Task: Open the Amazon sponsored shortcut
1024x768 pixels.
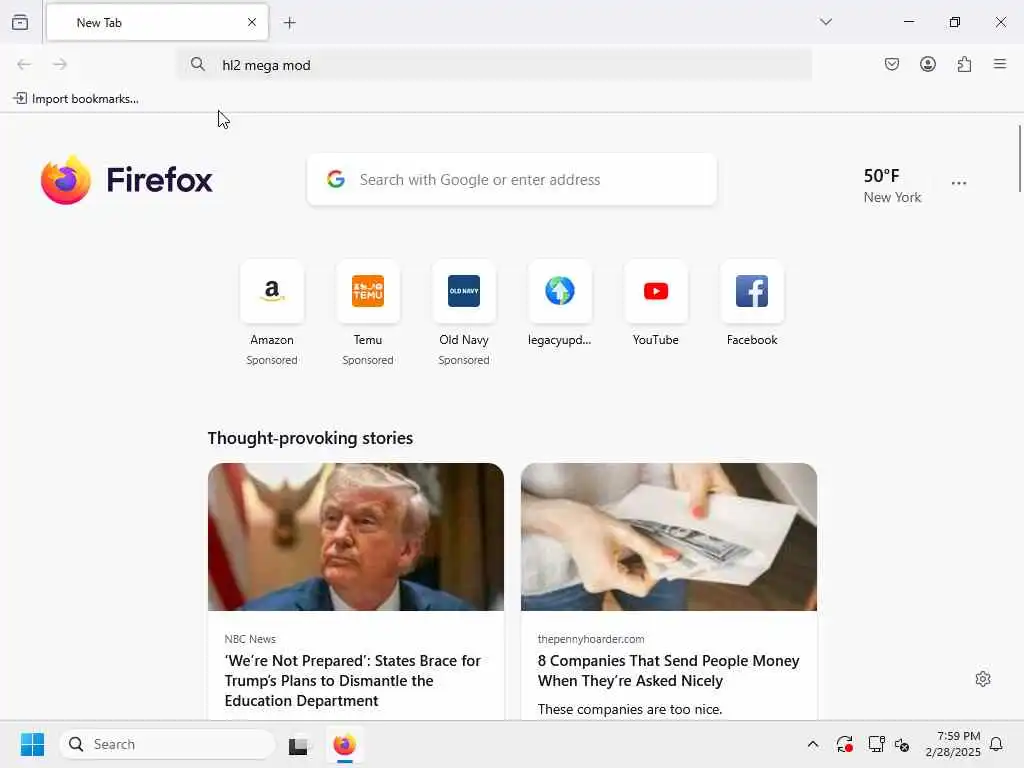Action: (x=272, y=291)
